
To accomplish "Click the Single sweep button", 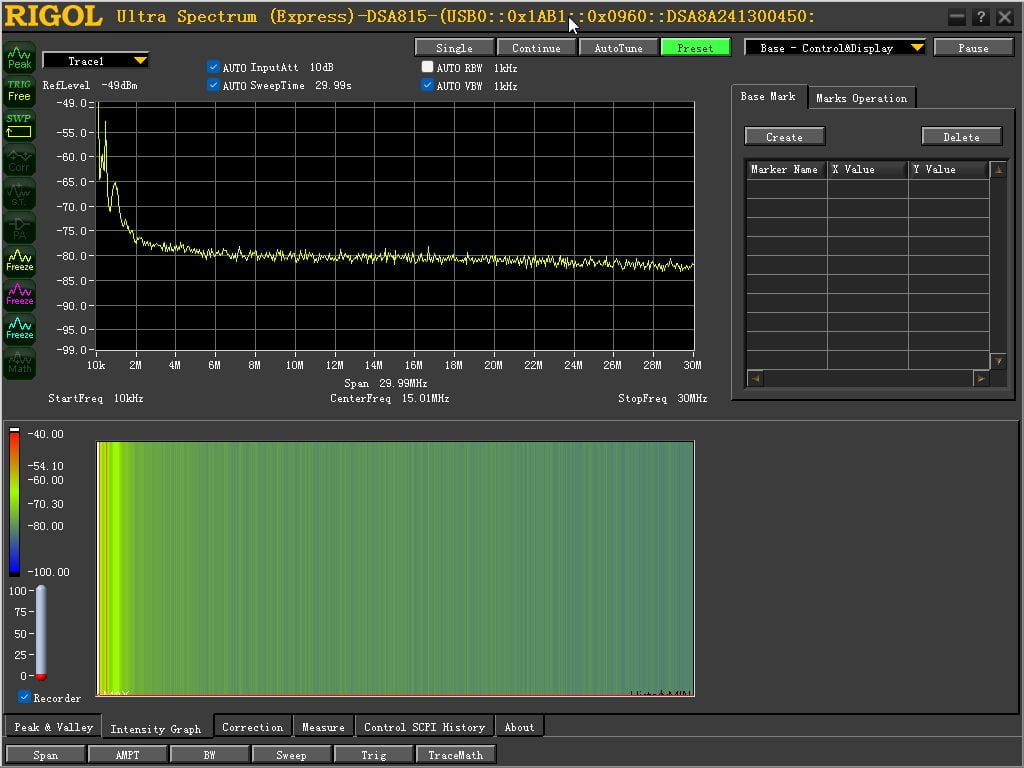I will click(x=455, y=48).
